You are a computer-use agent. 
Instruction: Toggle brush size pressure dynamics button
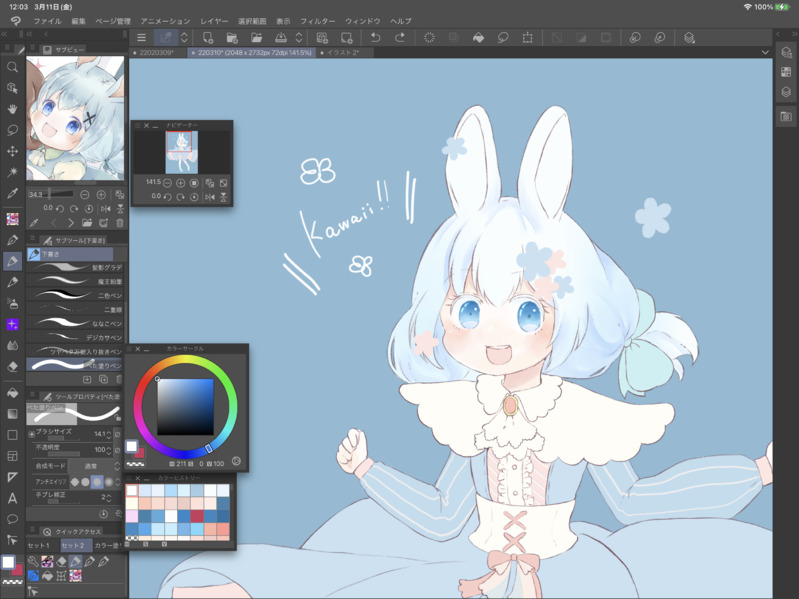117,434
